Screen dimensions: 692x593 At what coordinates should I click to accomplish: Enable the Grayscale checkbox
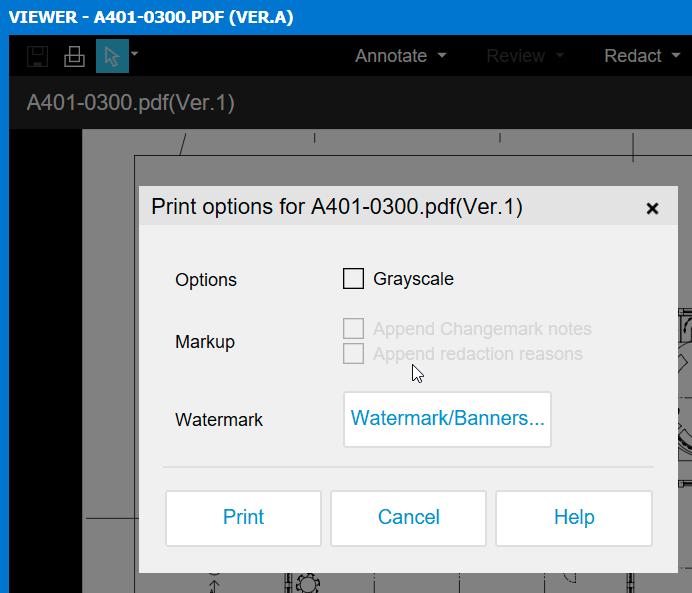353,278
